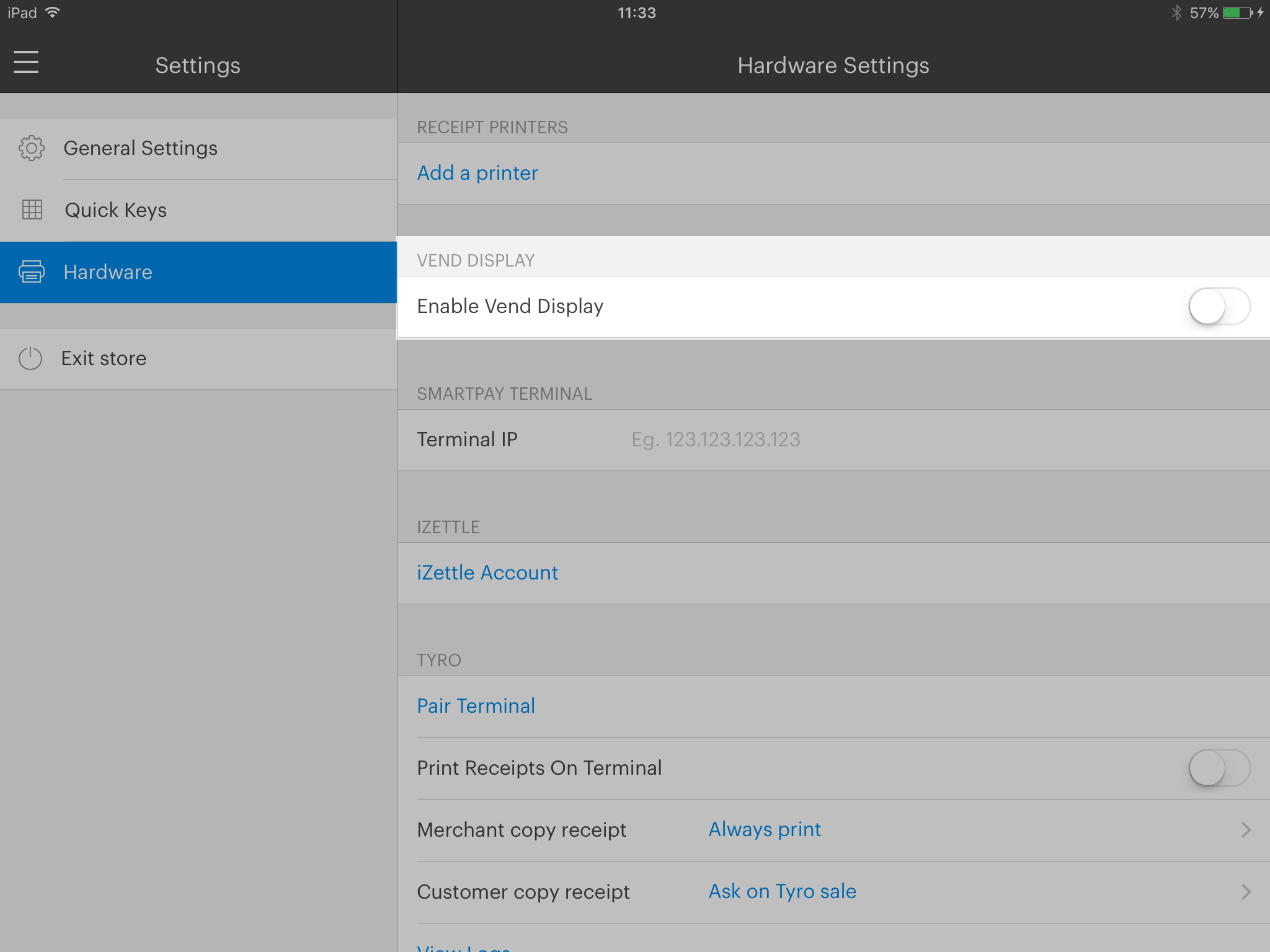The image size is (1270, 952).
Task: Click the Pair Terminal link
Action: pos(476,706)
